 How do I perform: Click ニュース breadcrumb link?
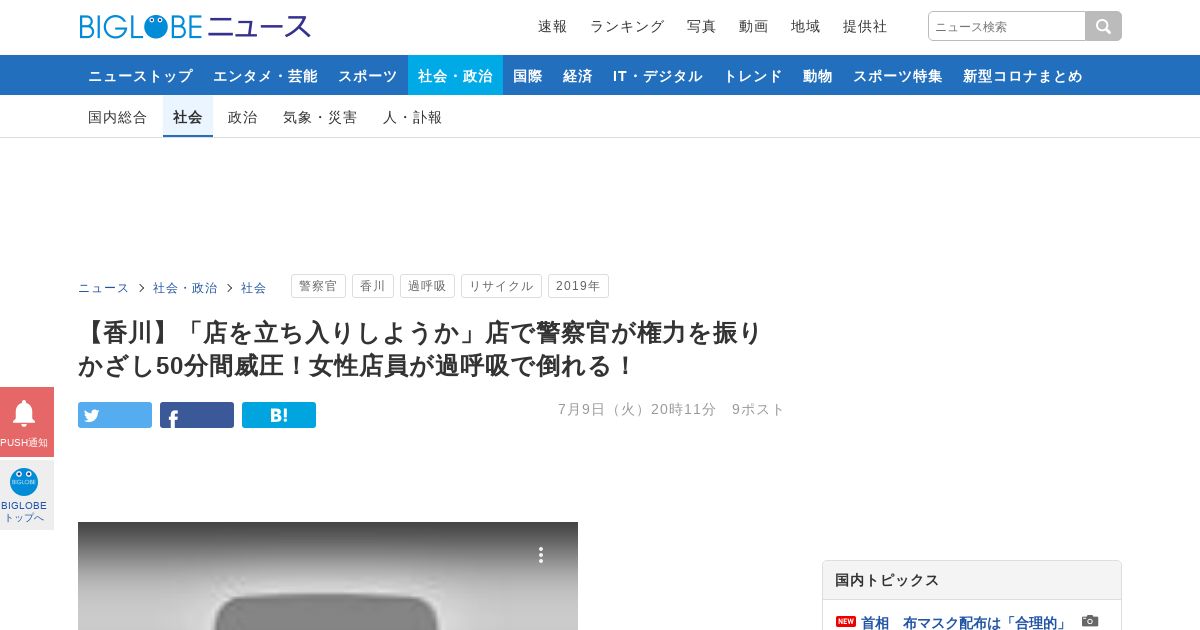104,288
